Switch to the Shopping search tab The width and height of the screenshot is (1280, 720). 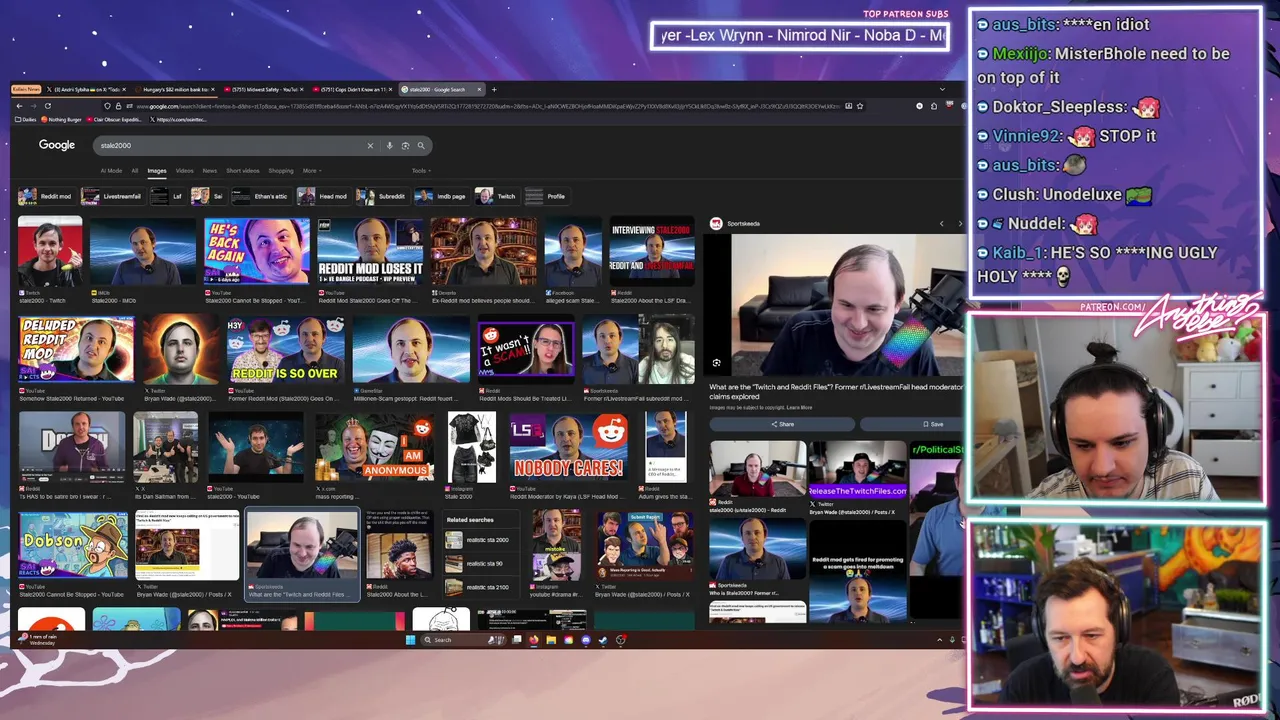(x=281, y=171)
